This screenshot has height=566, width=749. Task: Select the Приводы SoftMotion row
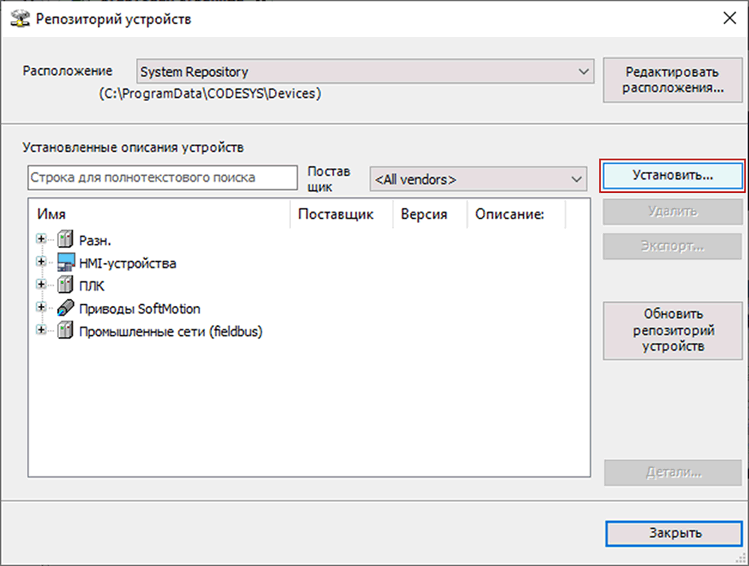[x=139, y=309]
